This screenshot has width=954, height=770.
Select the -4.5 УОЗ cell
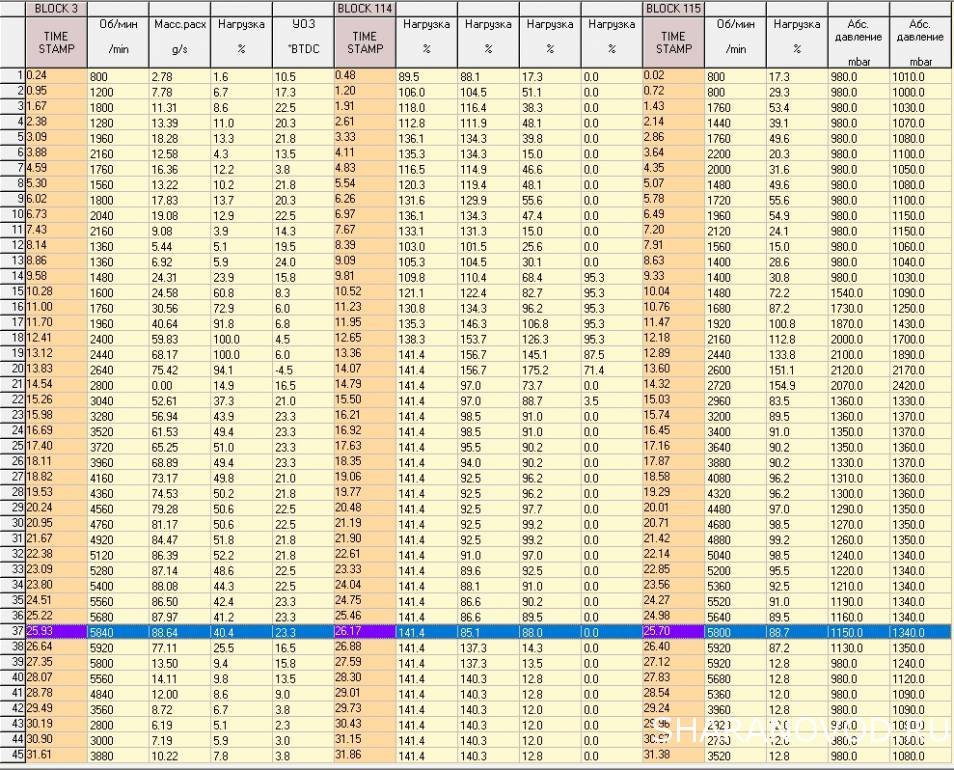coord(302,369)
